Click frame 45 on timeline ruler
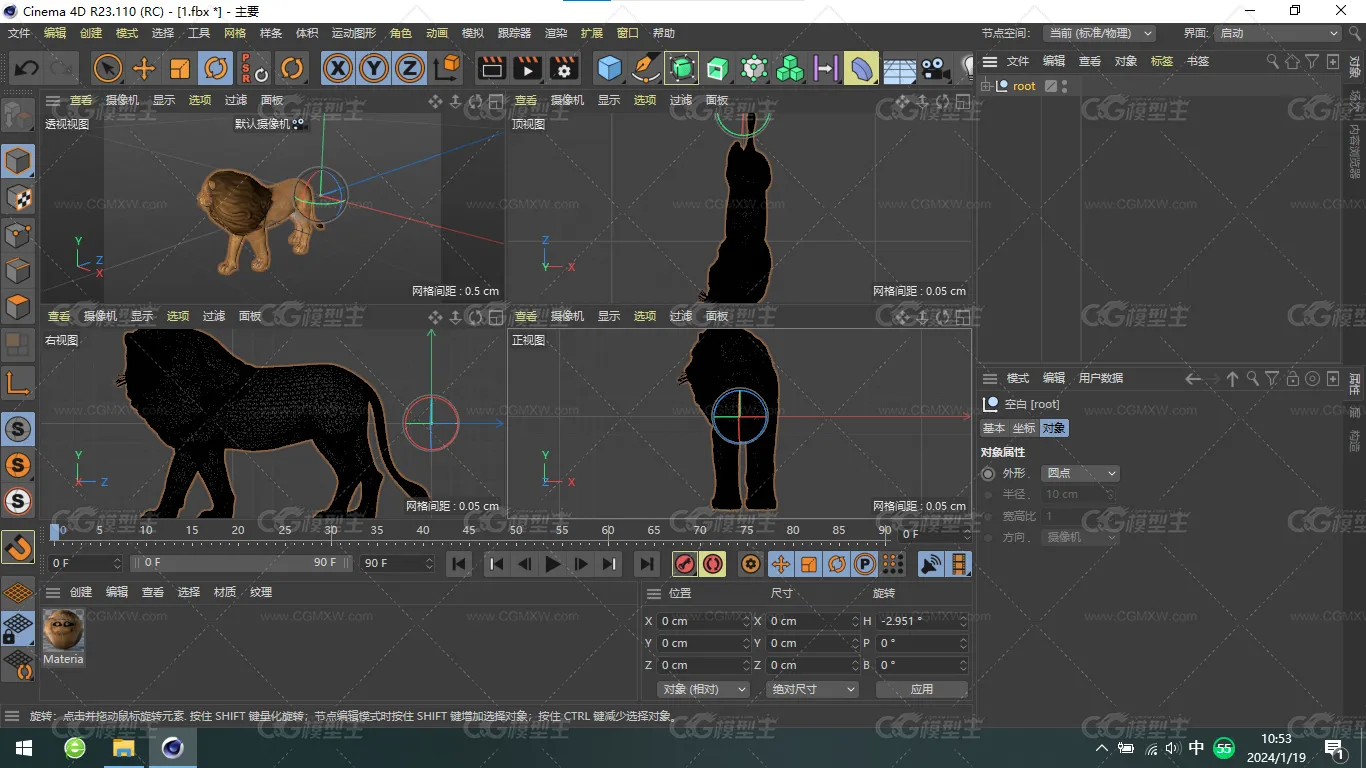 470,530
